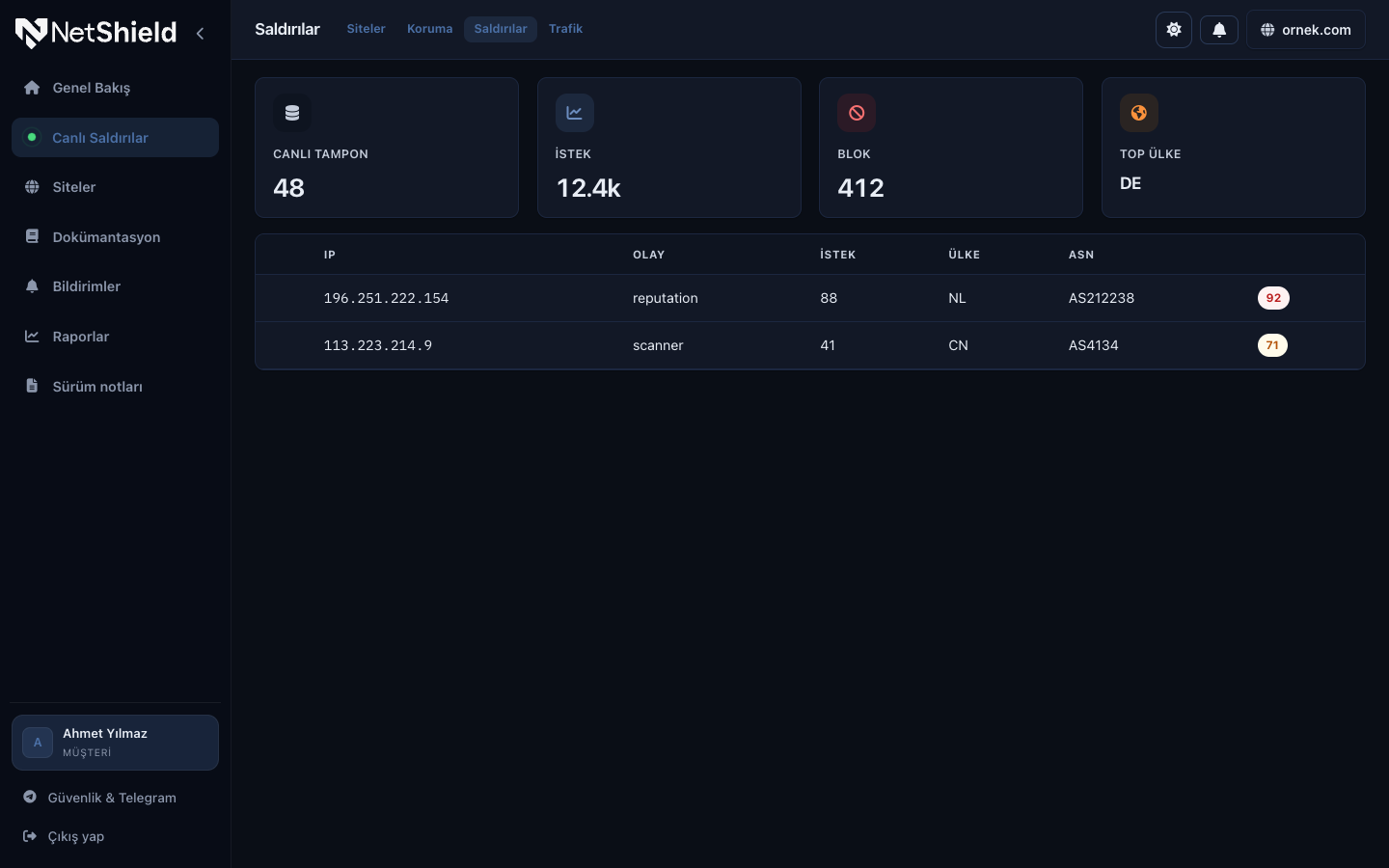Select IP address 196.251.222.154
Viewport: 1389px width, 868px height.
[x=387, y=298]
